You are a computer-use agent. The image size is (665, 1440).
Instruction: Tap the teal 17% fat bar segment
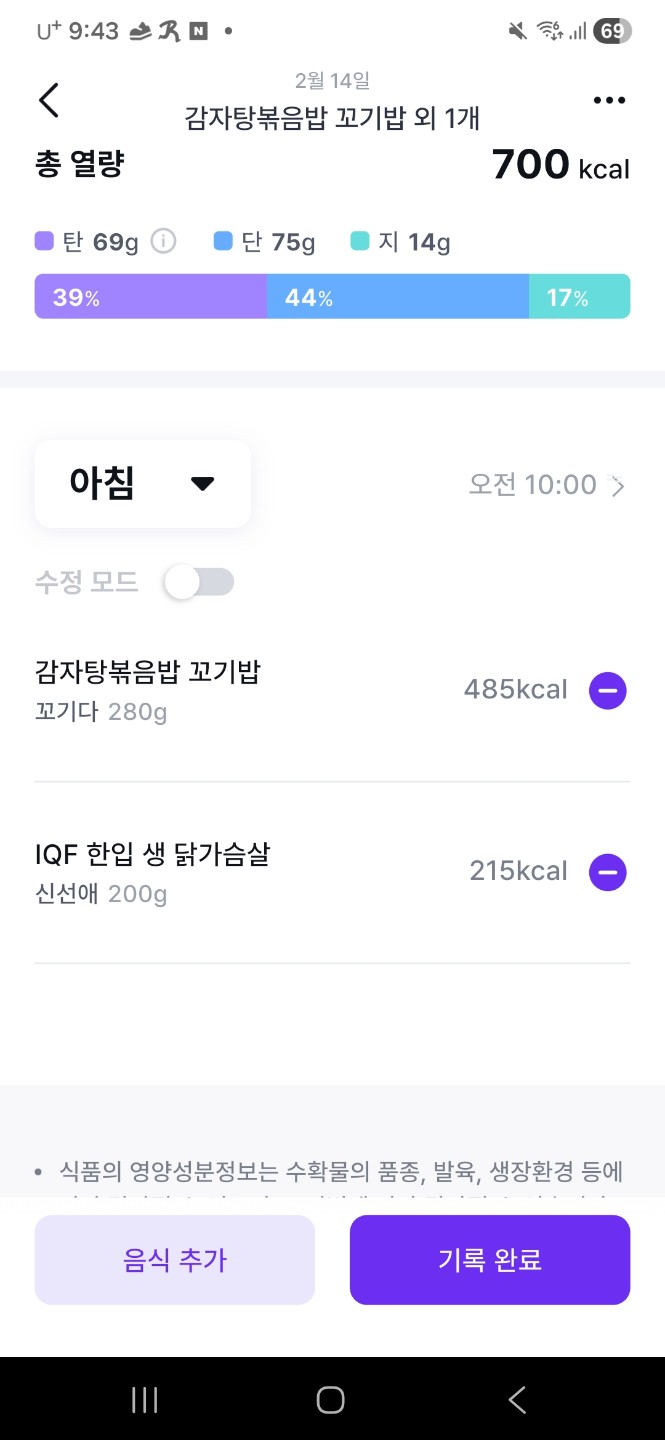[579, 297]
